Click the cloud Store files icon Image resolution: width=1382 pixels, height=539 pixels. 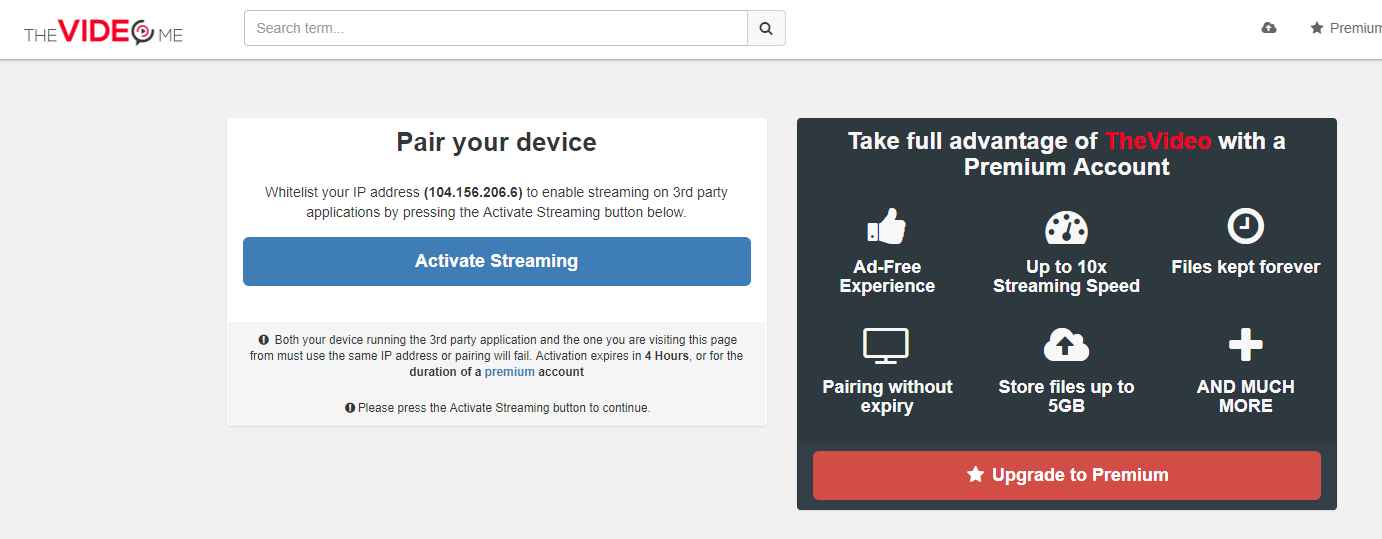point(1066,346)
